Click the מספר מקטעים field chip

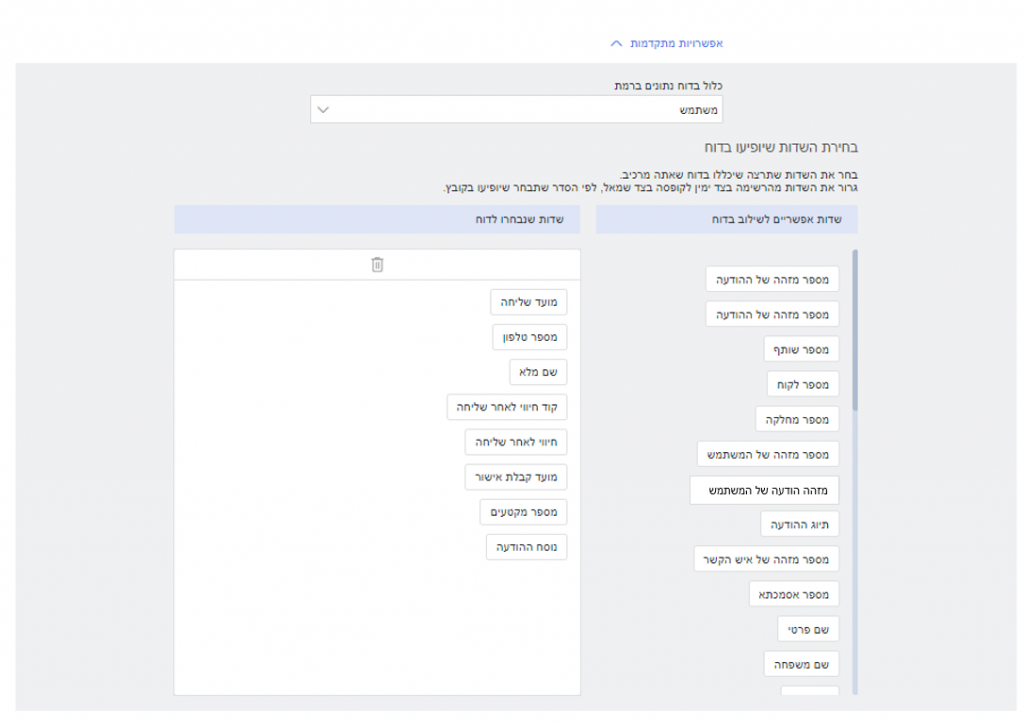[x=523, y=512]
